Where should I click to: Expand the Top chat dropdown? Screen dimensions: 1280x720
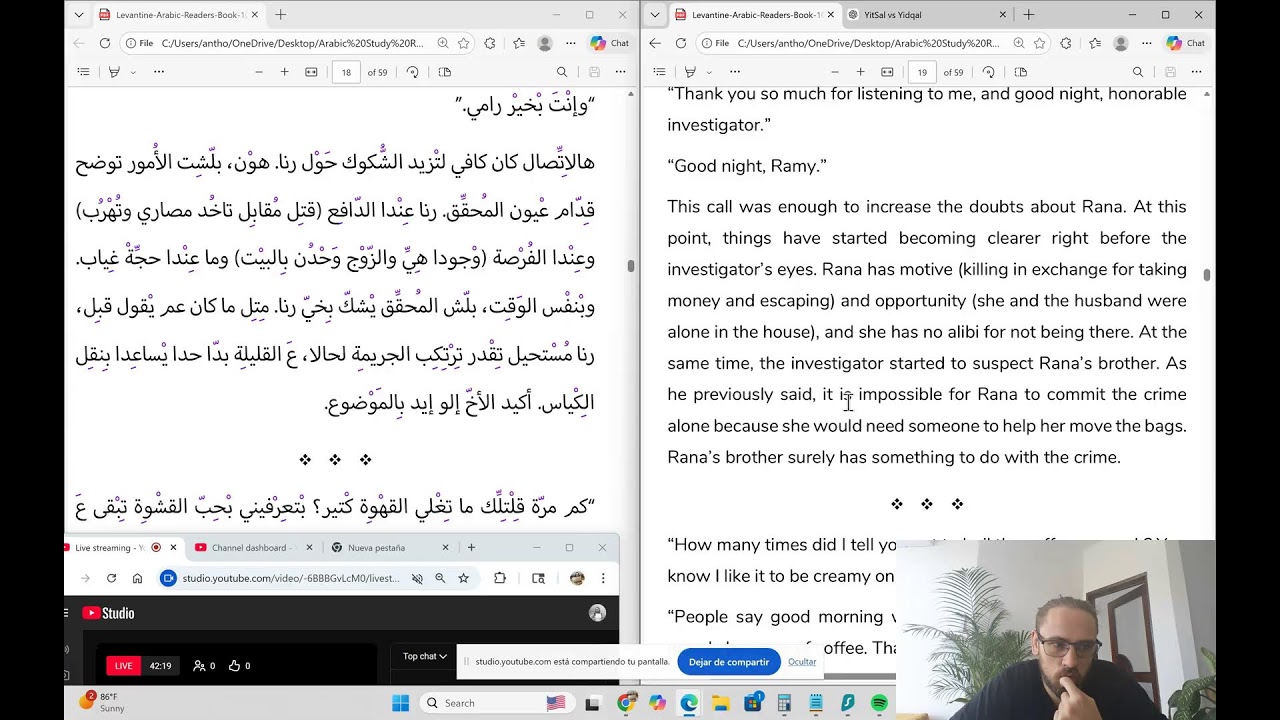(425, 656)
